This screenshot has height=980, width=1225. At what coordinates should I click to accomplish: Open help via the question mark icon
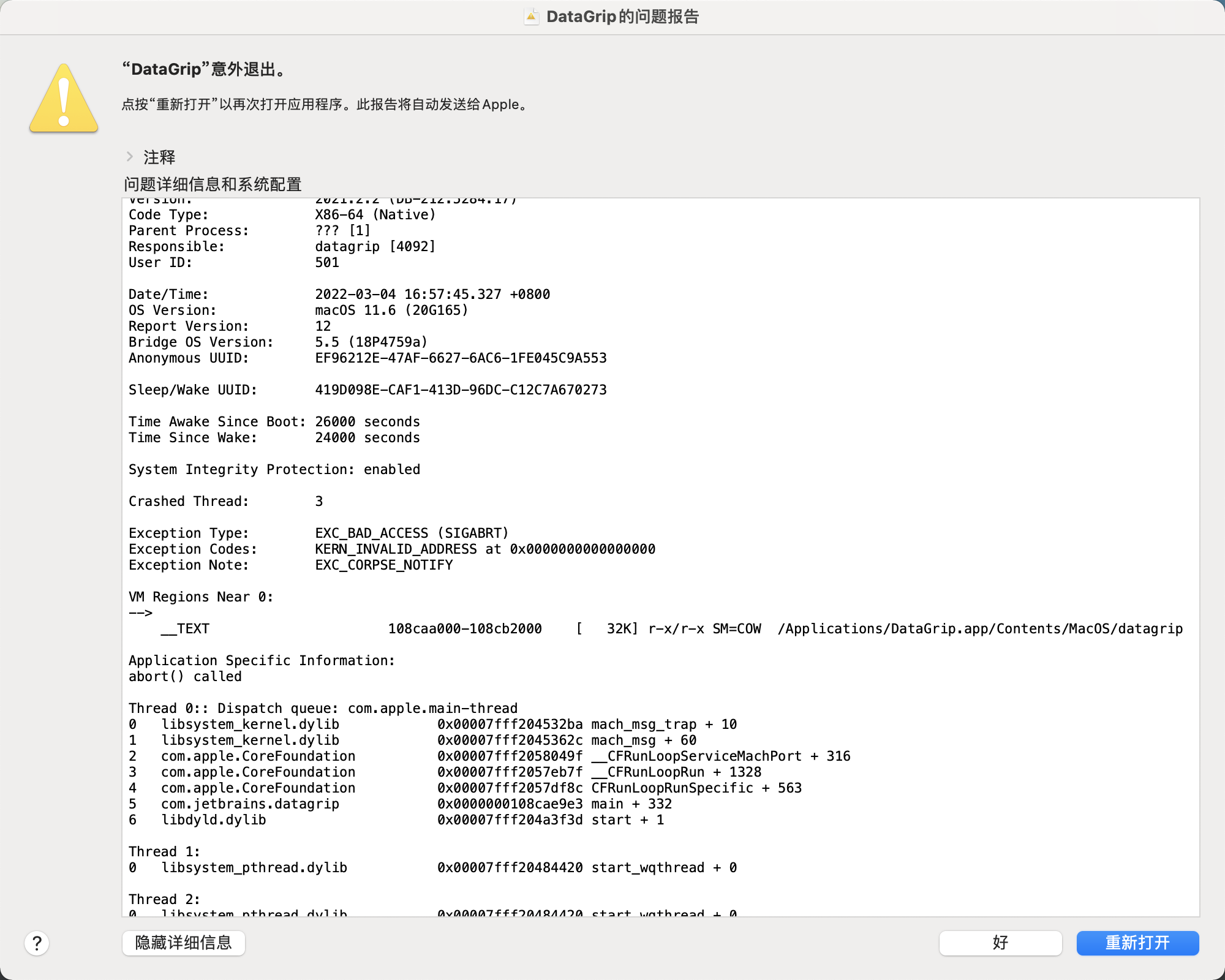[37, 943]
